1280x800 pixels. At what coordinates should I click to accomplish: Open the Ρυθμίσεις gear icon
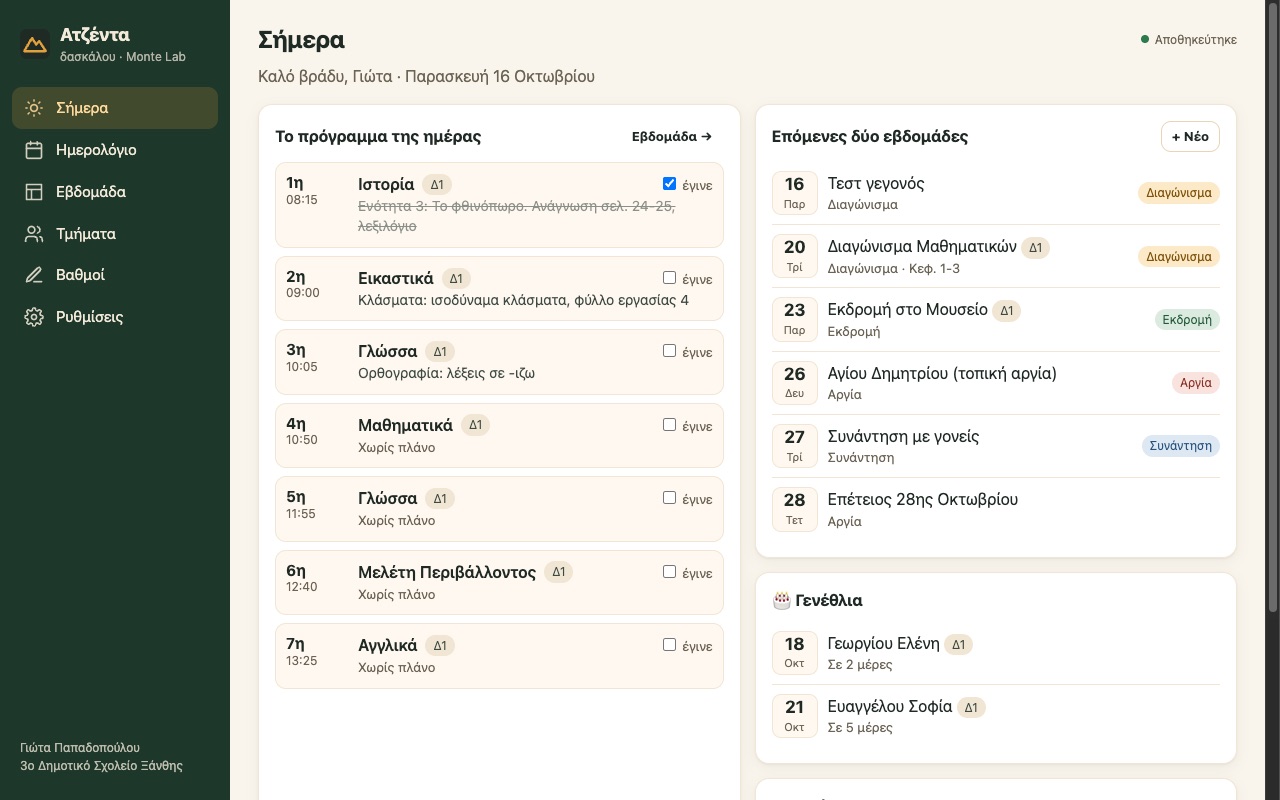coord(34,317)
